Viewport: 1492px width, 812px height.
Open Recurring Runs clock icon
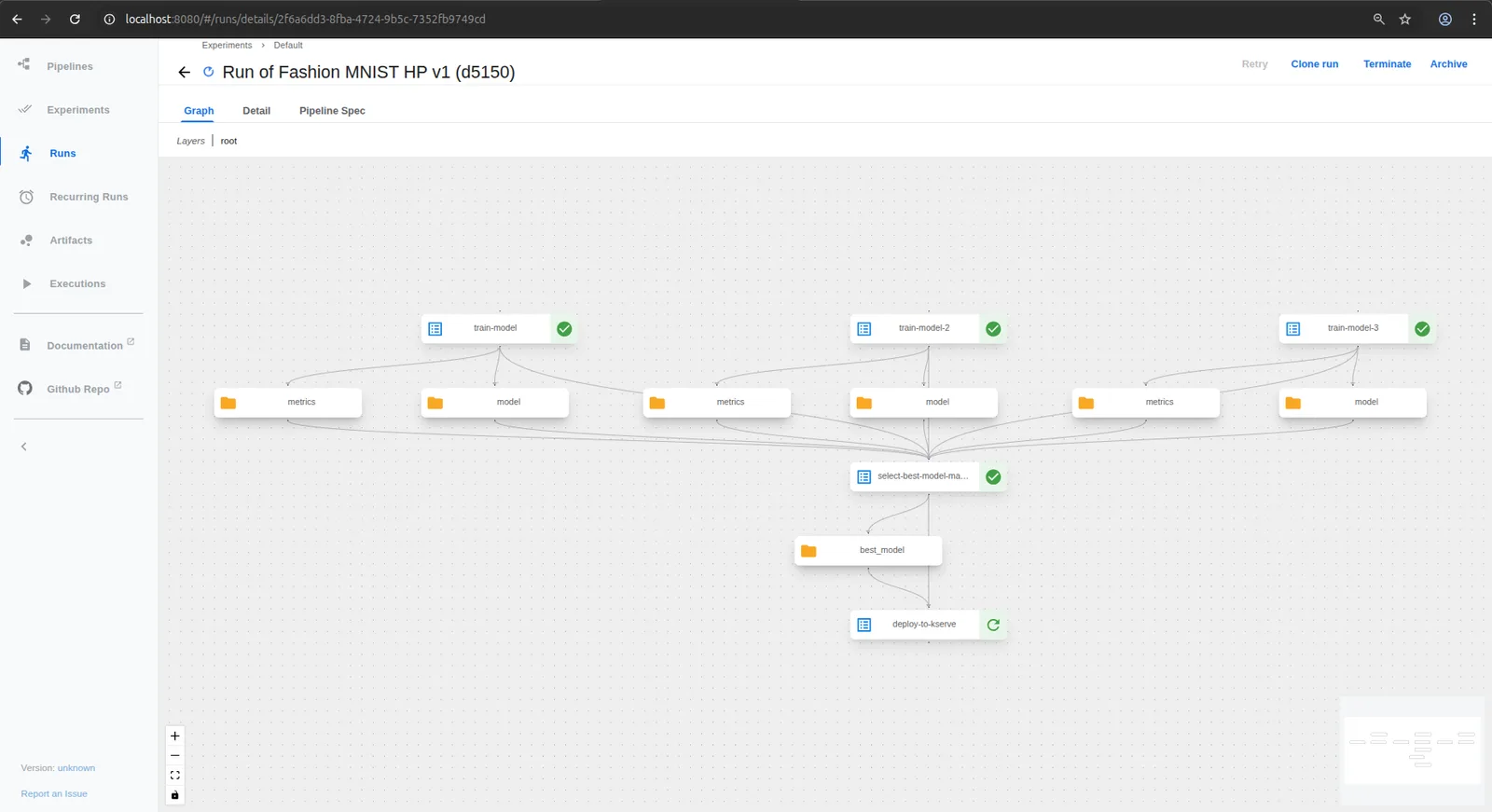[x=26, y=197]
